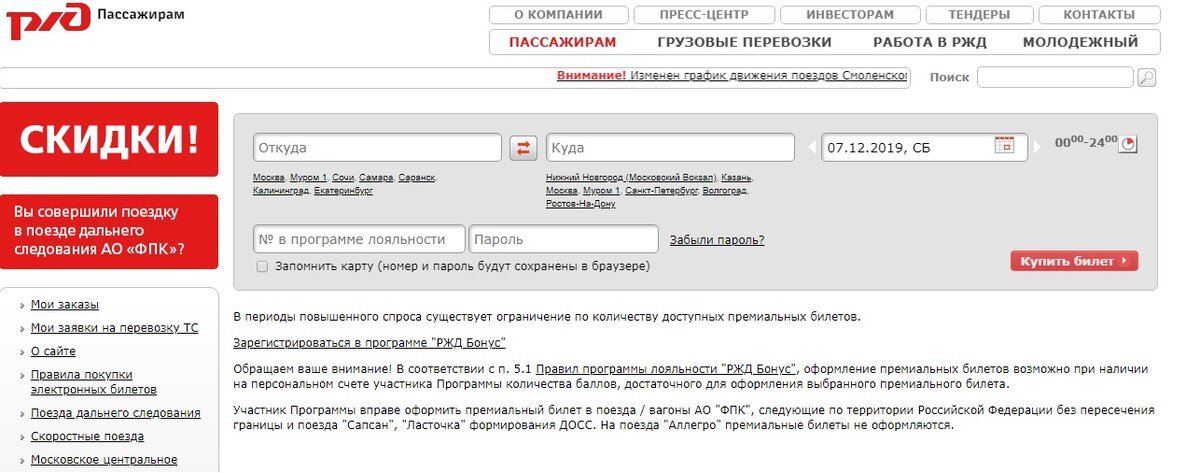Pick 'Самара' as departure station

pyautogui.click(x=376, y=177)
